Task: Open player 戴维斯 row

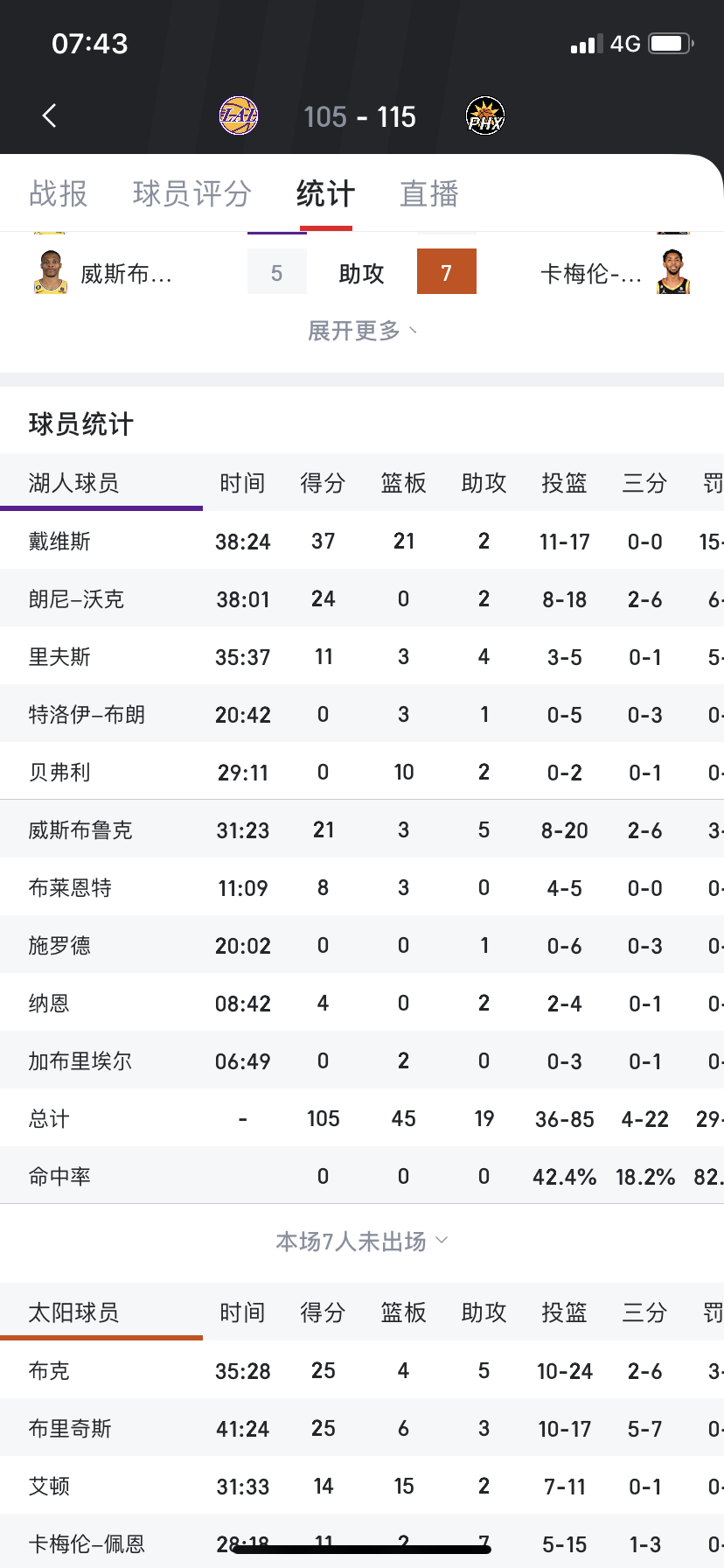Action: coord(362,541)
